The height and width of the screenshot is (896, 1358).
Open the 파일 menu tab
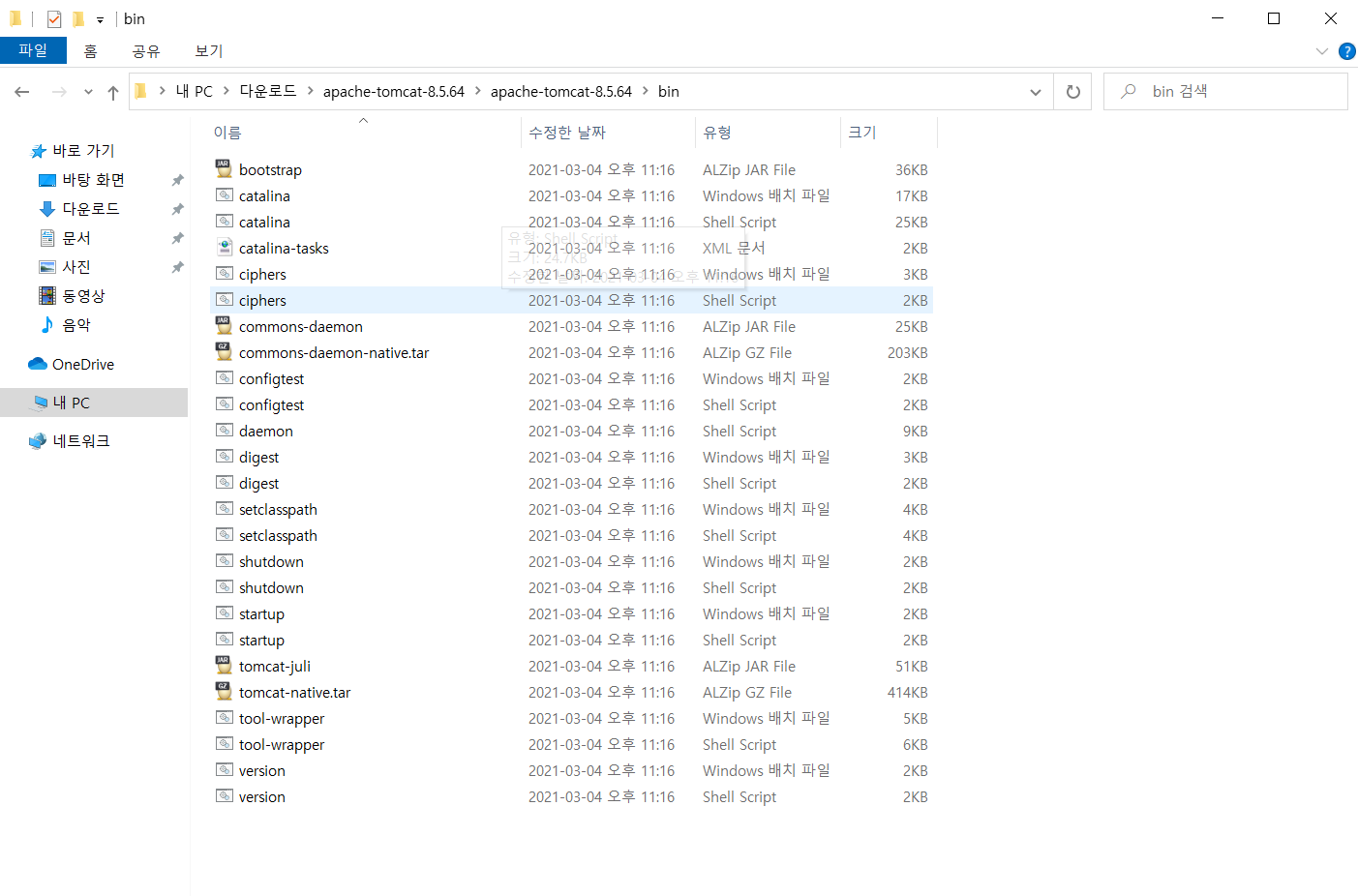[x=33, y=50]
